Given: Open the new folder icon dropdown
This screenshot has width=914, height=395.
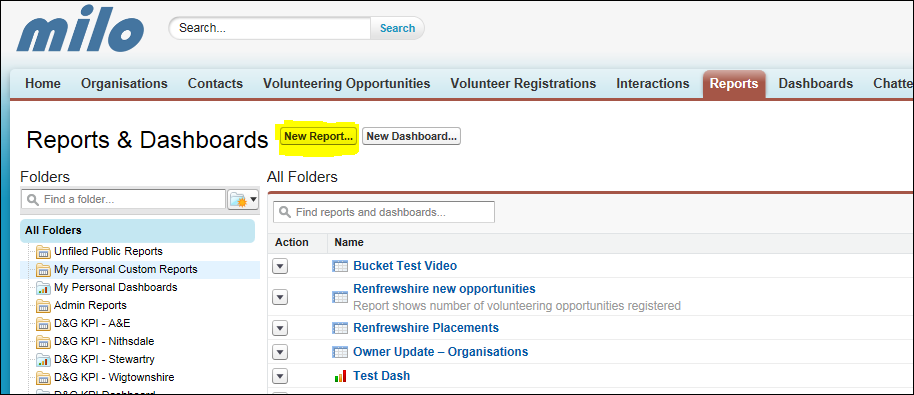Looking at the screenshot, I should click(x=243, y=200).
